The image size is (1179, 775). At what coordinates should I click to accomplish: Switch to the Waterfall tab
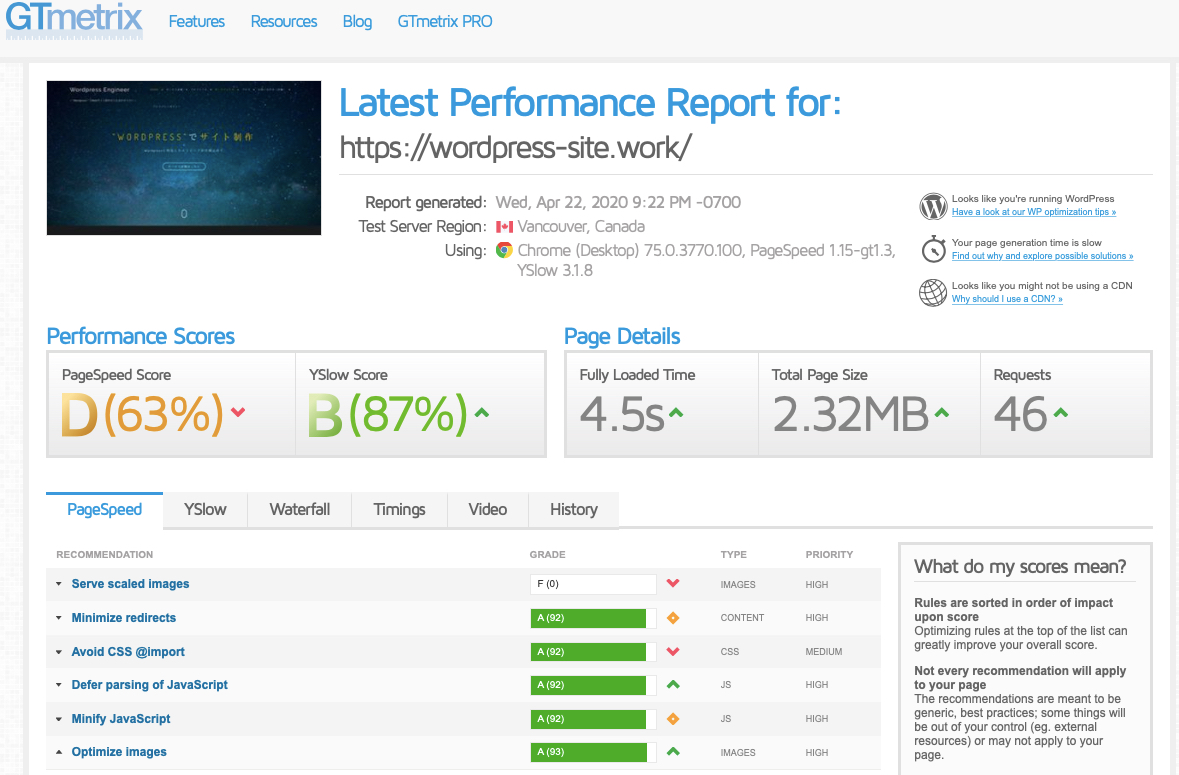point(300,510)
